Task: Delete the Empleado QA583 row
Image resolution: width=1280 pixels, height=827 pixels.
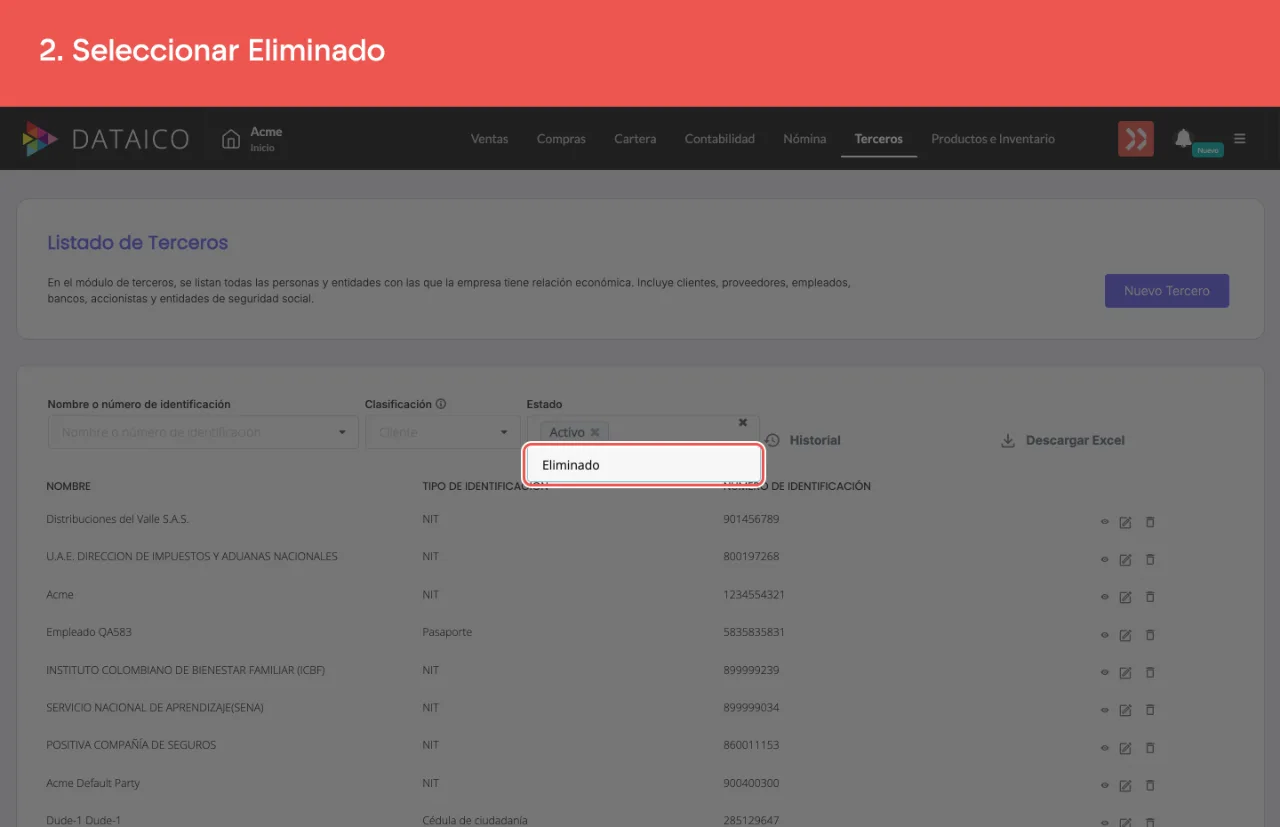Action: 1150,634
